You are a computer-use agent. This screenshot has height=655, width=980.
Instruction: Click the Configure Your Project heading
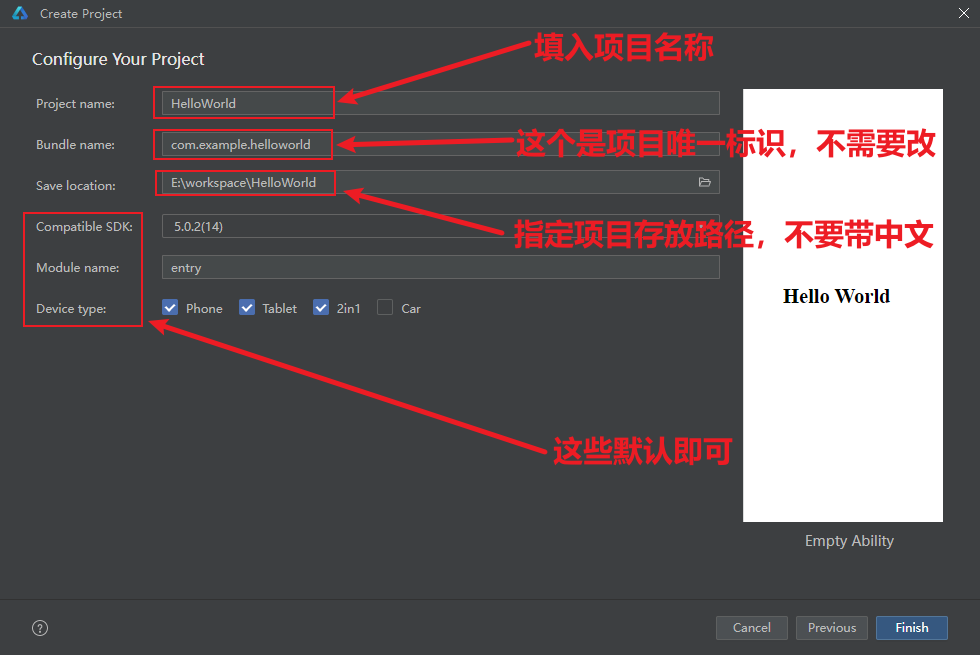[118, 59]
